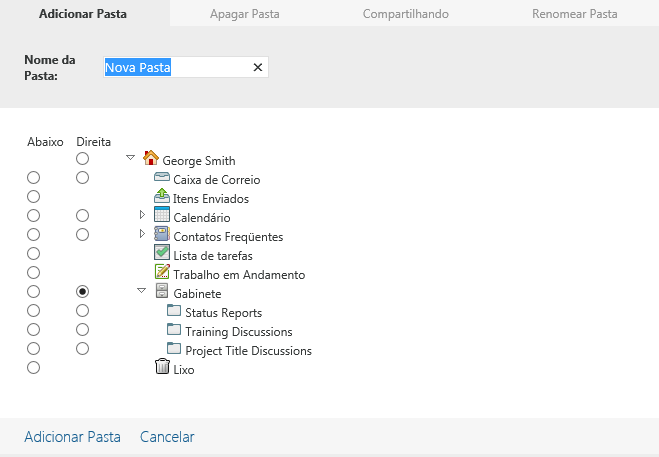Switch to the Apagar Pasta tab
659x457 pixels.
pos(244,15)
